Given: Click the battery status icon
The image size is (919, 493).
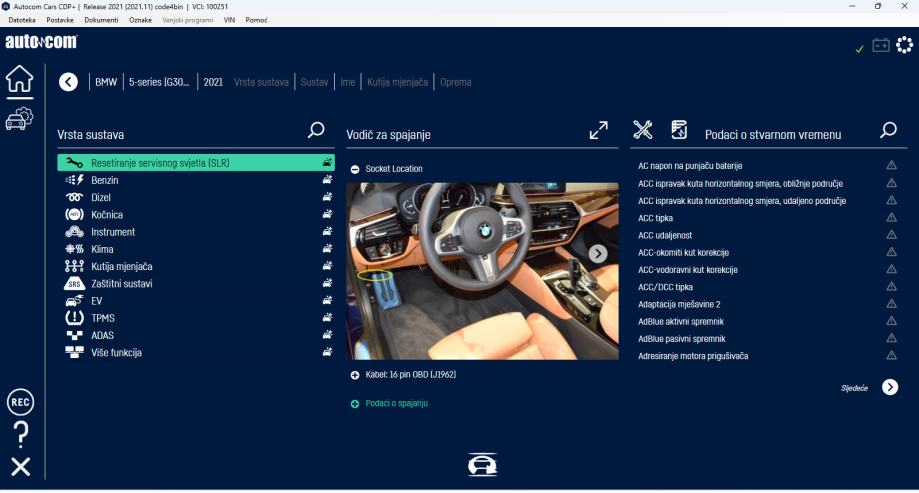Looking at the screenshot, I should point(881,45).
